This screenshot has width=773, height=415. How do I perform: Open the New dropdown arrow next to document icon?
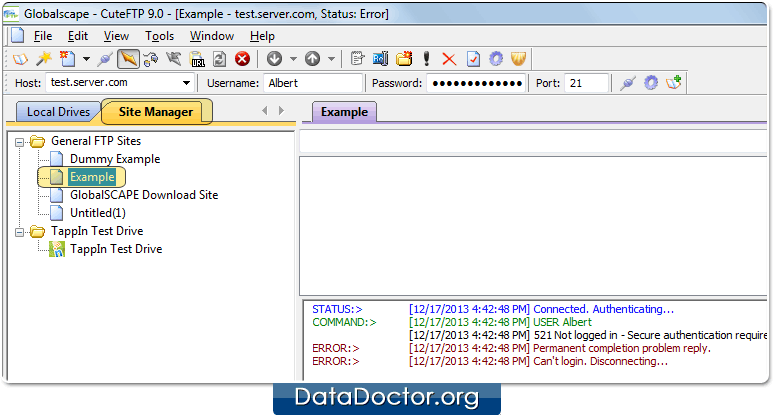[86, 59]
